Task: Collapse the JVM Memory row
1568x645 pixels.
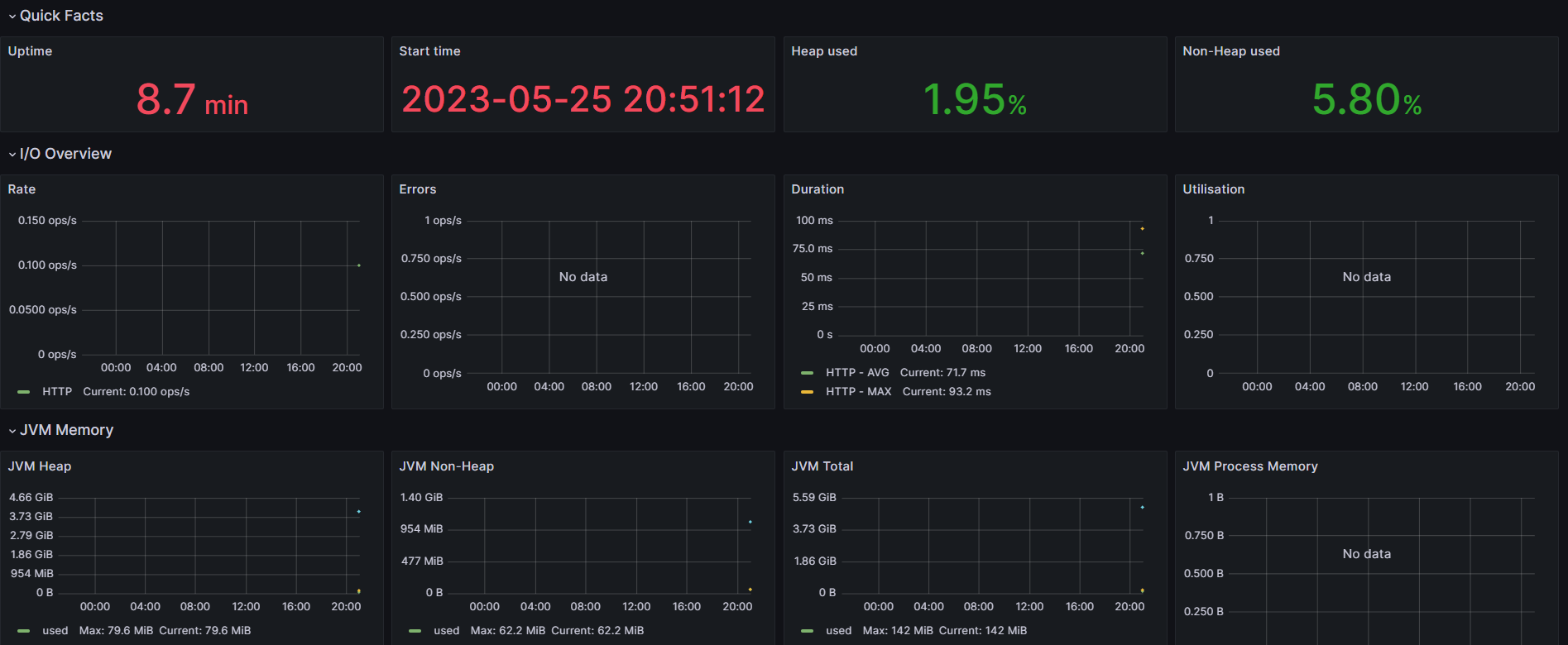Action: click(60, 430)
